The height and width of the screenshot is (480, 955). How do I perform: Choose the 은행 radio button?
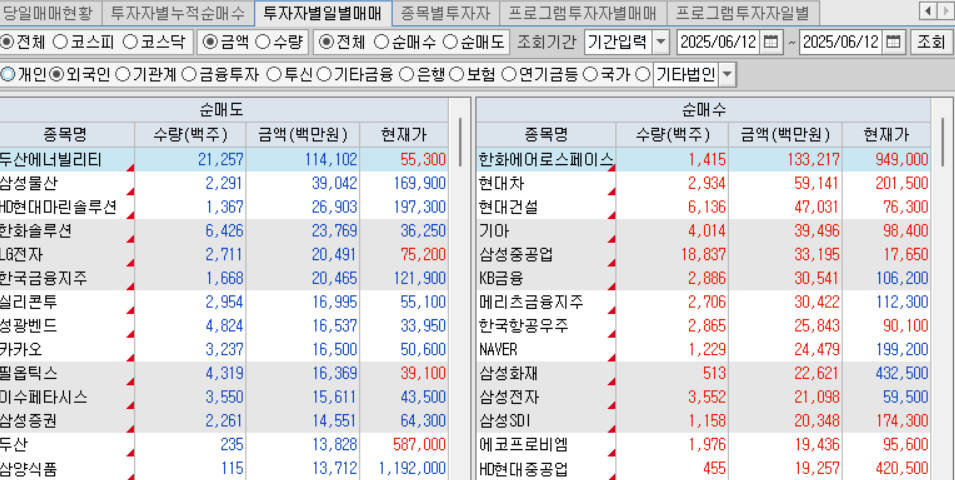tap(406, 75)
